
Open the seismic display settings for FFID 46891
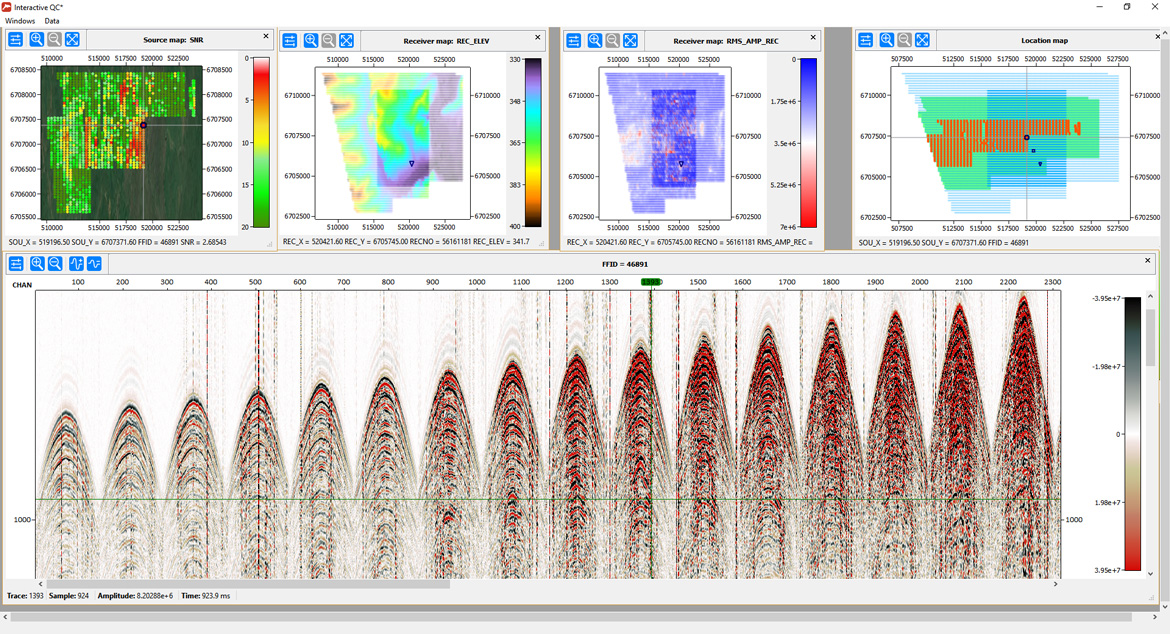(x=16, y=263)
